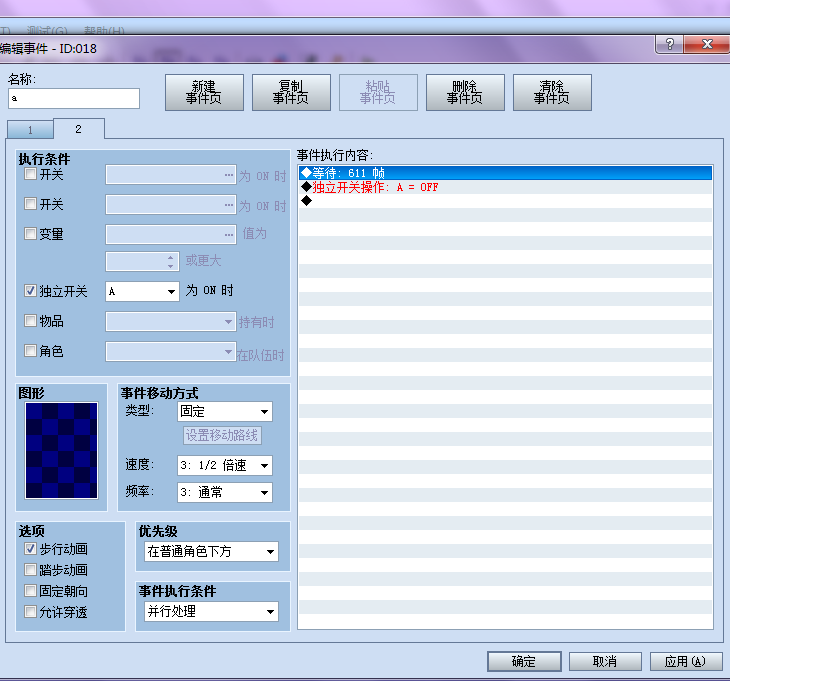This screenshot has width=819, height=681.
Task: Select event page tab 2
Action: coord(78,129)
